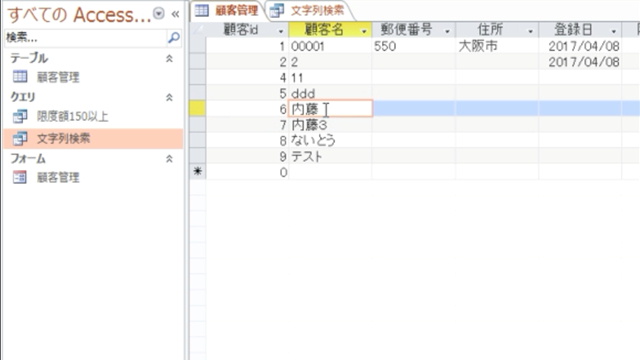Viewport: 640px width, 360px height.
Task: Collapse the フォーム group
Action: 169,159
